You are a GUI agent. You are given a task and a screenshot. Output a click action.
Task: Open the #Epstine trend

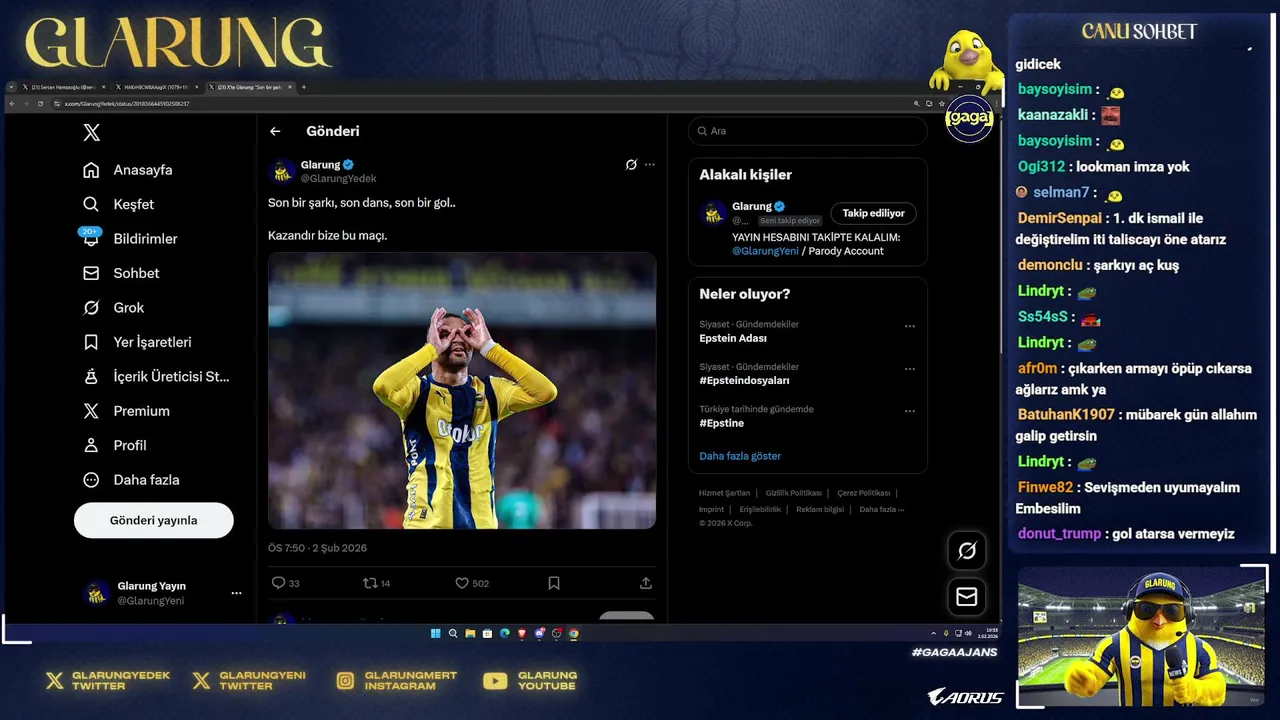(x=720, y=423)
